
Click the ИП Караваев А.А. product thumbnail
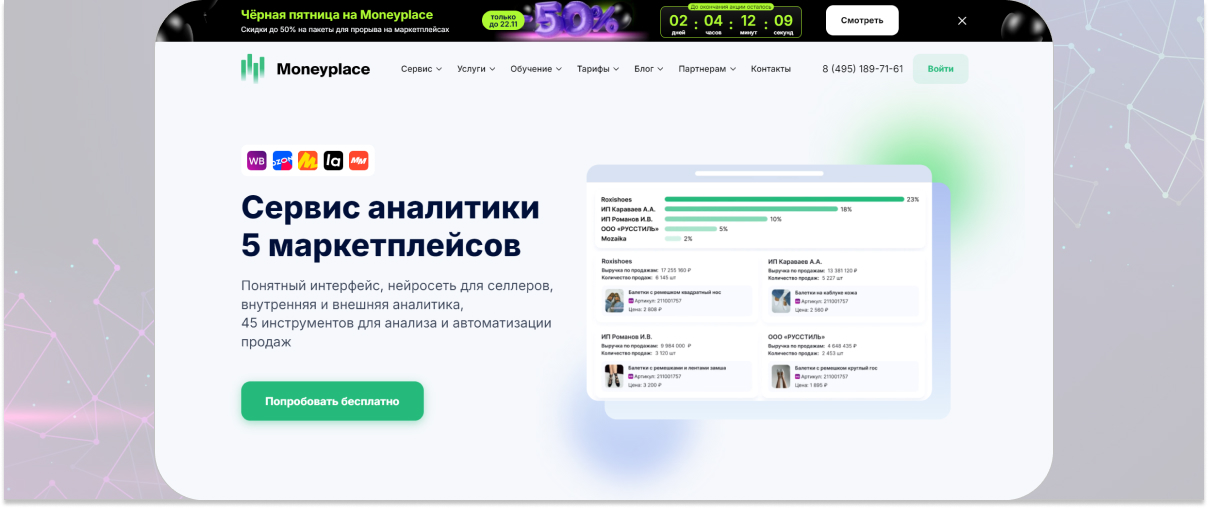tap(781, 301)
